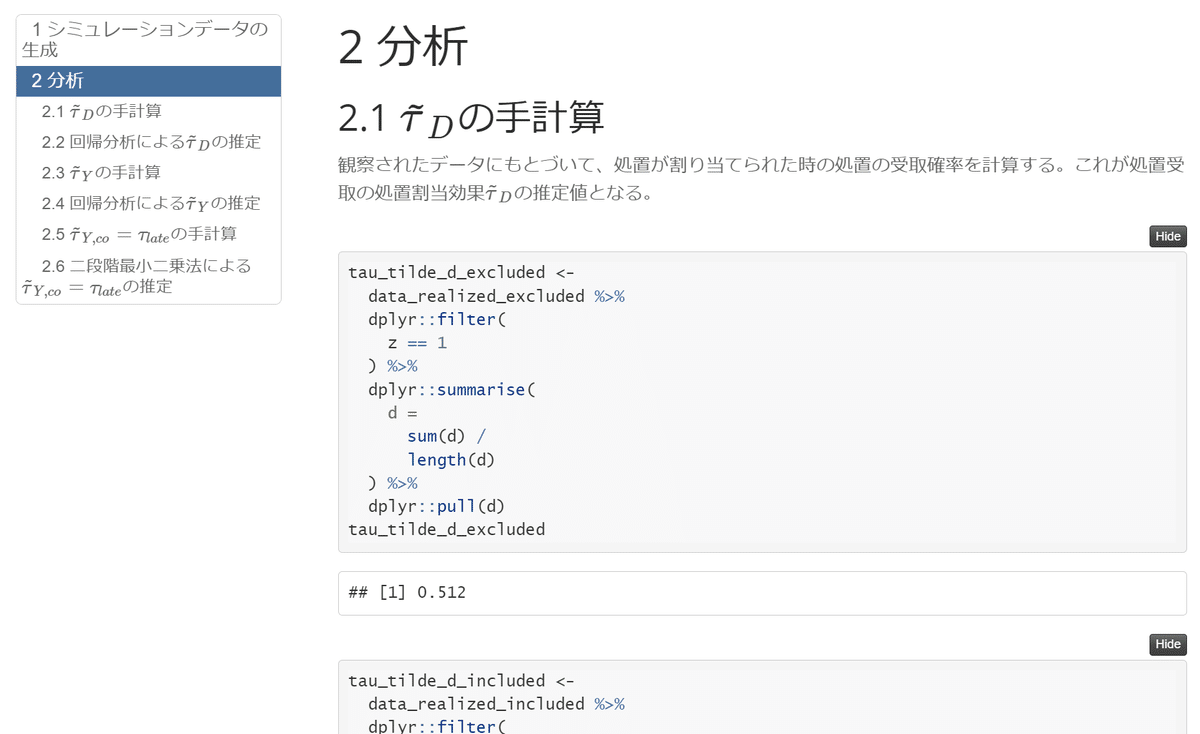1200x734 pixels.
Task: Select the highlighted 2 分析 TOC entry
Action: point(148,81)
